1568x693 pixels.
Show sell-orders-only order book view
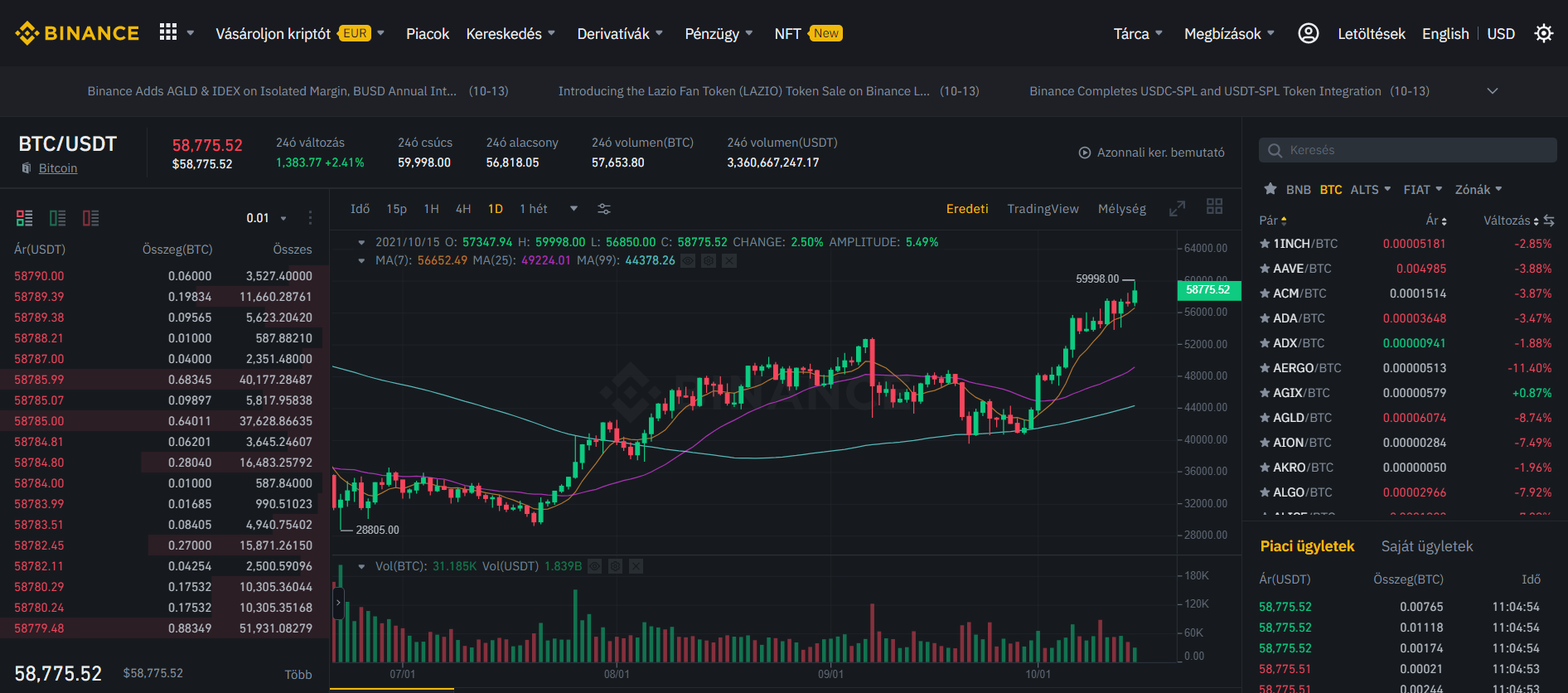tap(91, 218)
